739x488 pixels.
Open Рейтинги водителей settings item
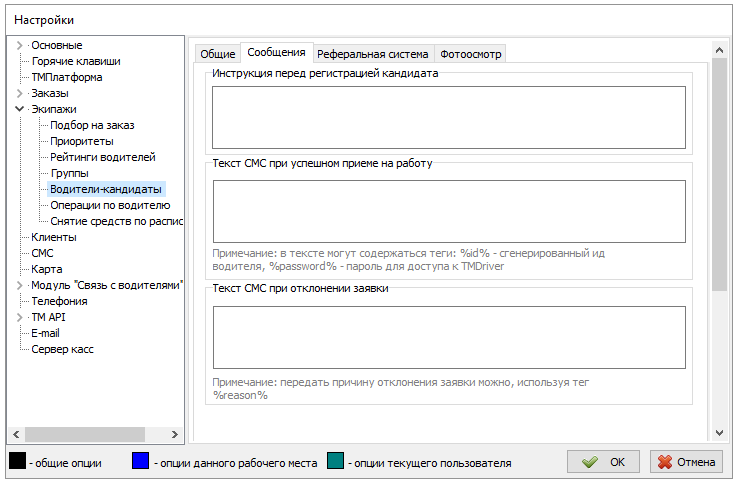[x=102, y=157]
